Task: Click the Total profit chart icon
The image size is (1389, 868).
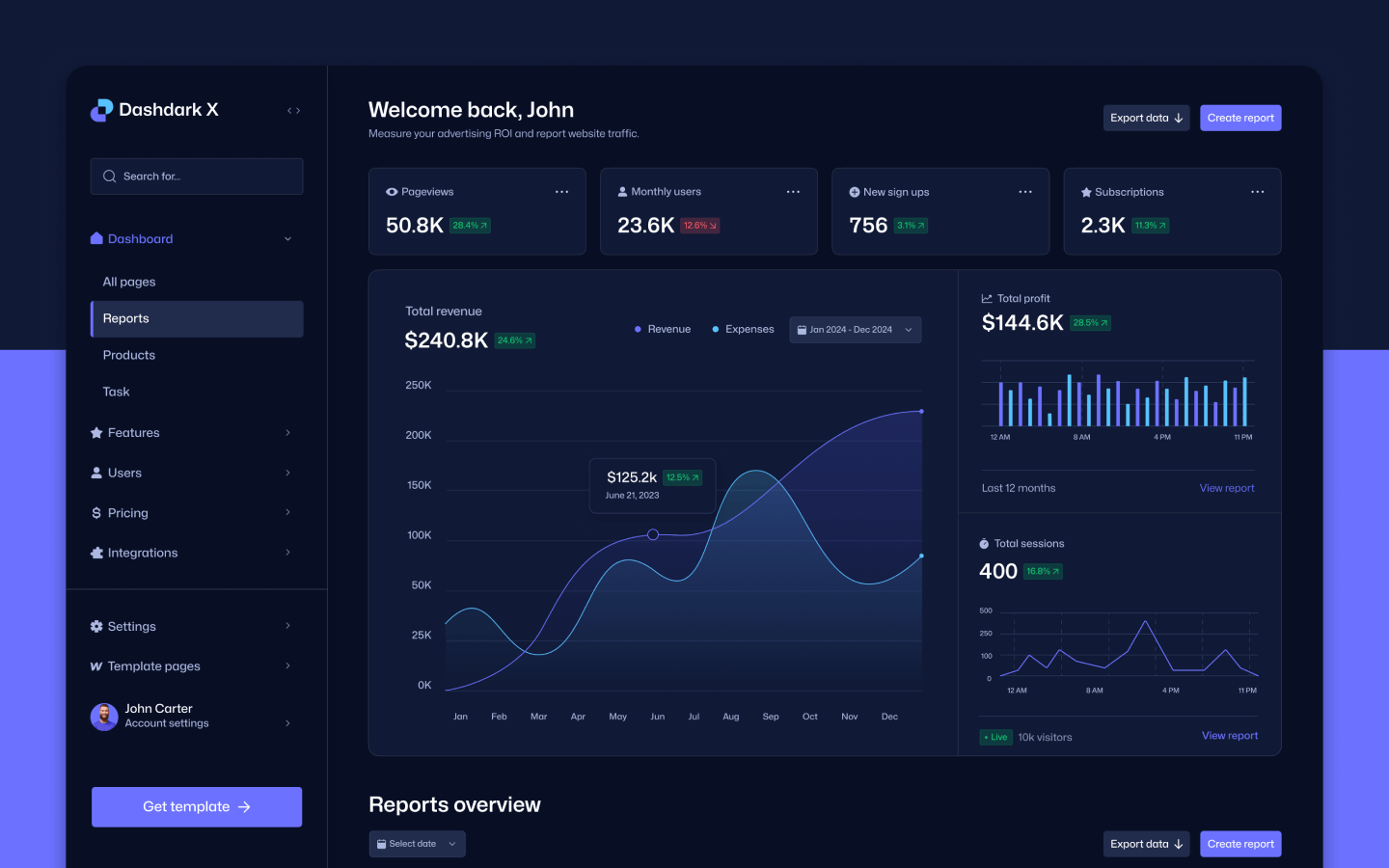Action: pyautogui.click(x=986, y=298)
